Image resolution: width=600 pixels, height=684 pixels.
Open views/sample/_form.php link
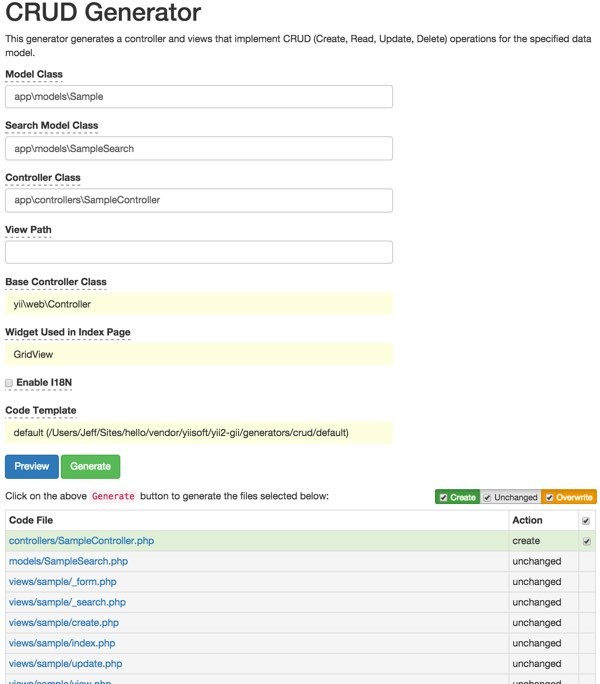pos(62,581)
